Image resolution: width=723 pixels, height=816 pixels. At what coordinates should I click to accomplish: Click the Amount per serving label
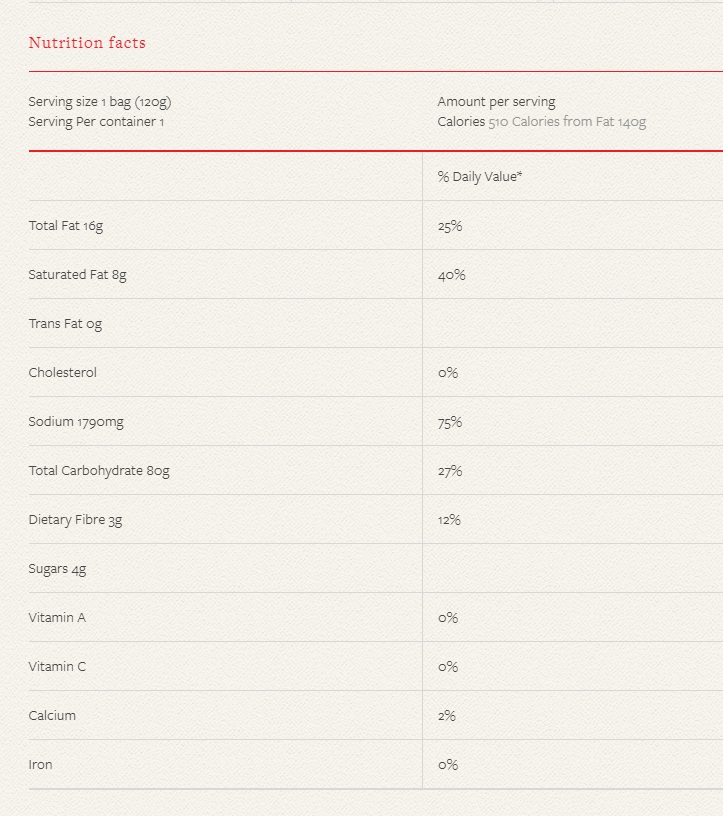(x=496, y=102)
